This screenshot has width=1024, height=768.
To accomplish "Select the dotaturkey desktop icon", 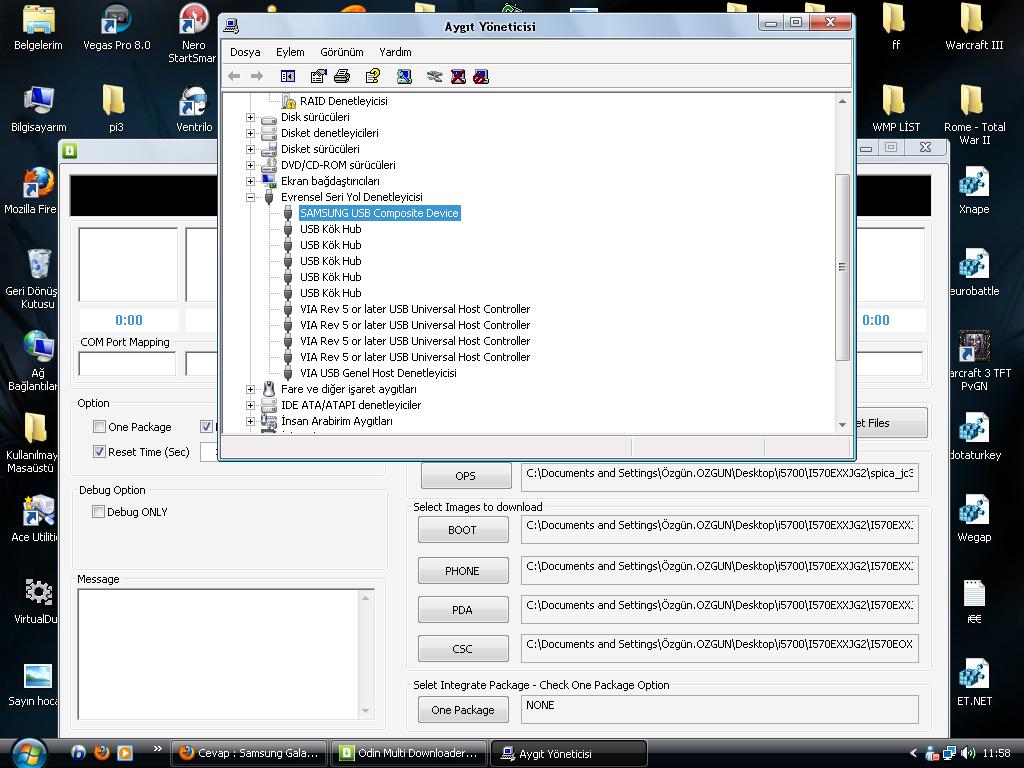I will pyautogui.click(x=974, y=436).
